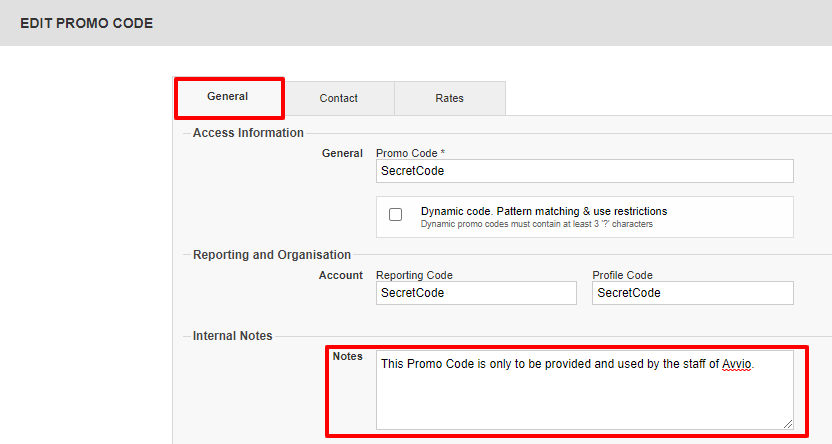Image resolution: width=832 pixels, height=444 pixels.
Task: Click the dynamic promo codes hint text
Action: (x=536, y=224)
